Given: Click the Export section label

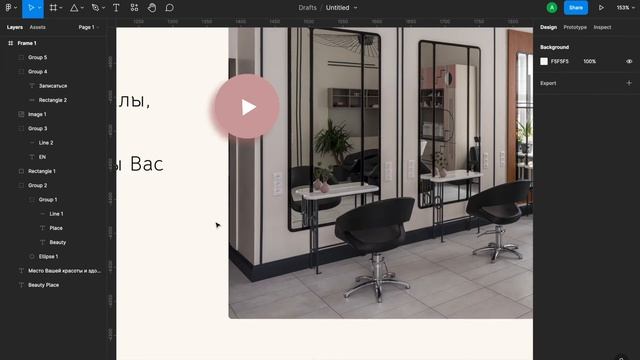Looking at the screenshot, I should (x=548, y=83).
